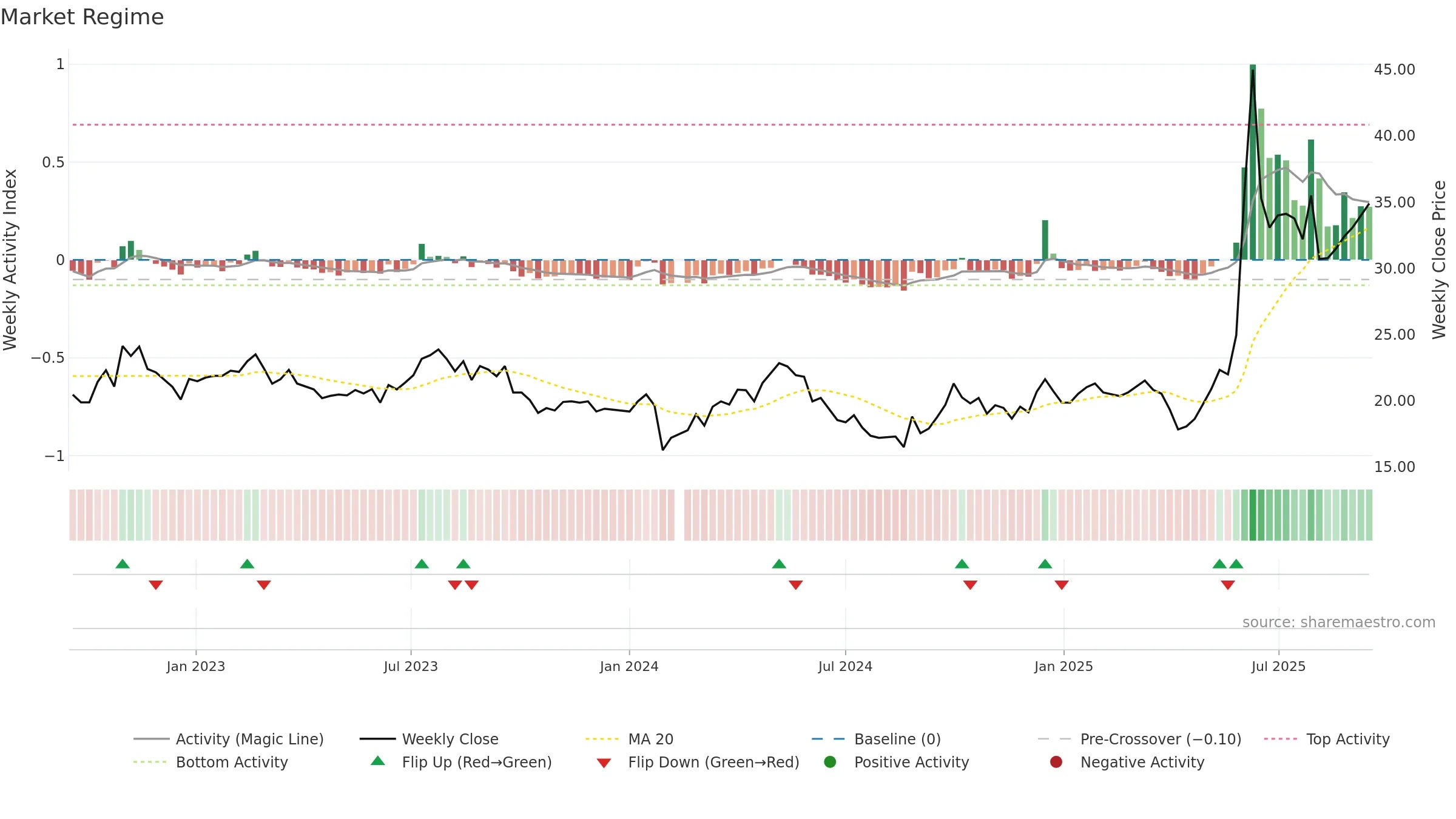Click the Jan 2023 axis label
Viewport: 1456px width, 819px height.
click(196, 666)
